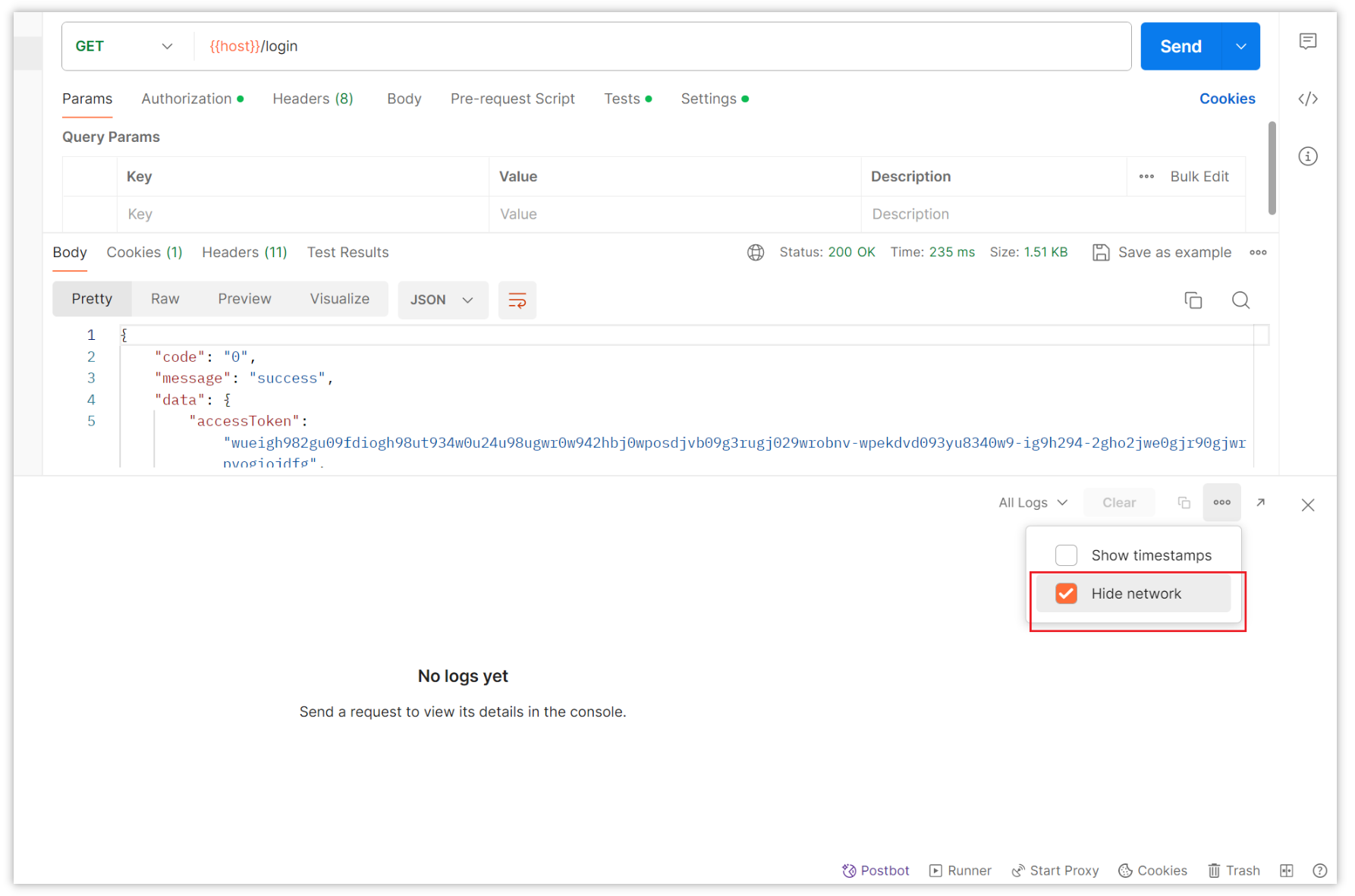Click Save as example
The height and width of the screenshot is (896, 1355).
1174,253
